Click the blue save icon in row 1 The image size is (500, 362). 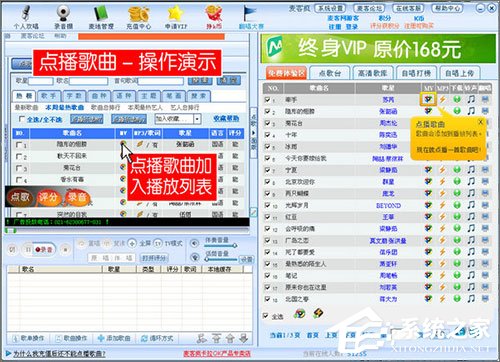coord(485,99)
